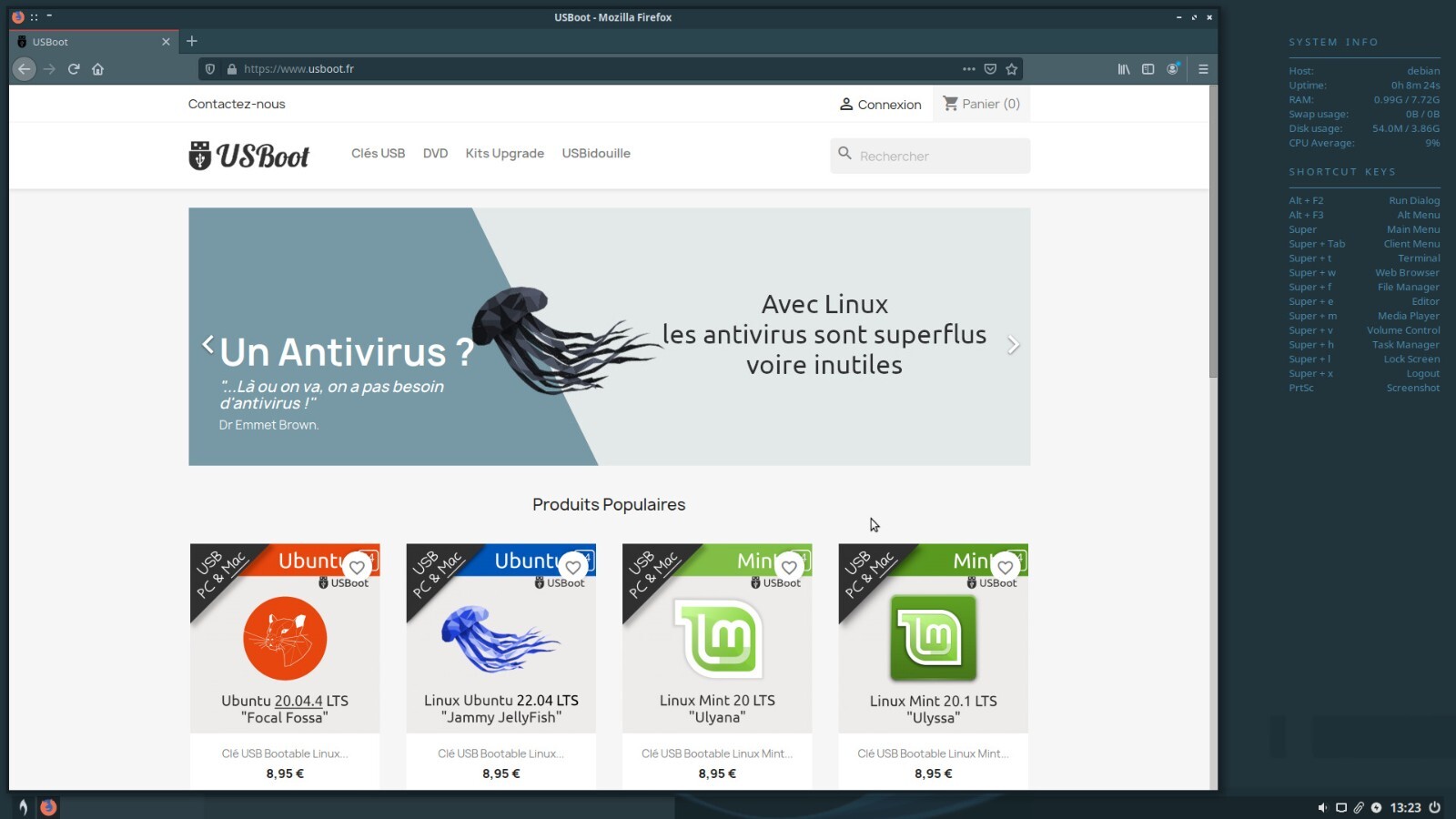Click the tracking protection shield icon
1456x819 pixels.
click(210, 69)
